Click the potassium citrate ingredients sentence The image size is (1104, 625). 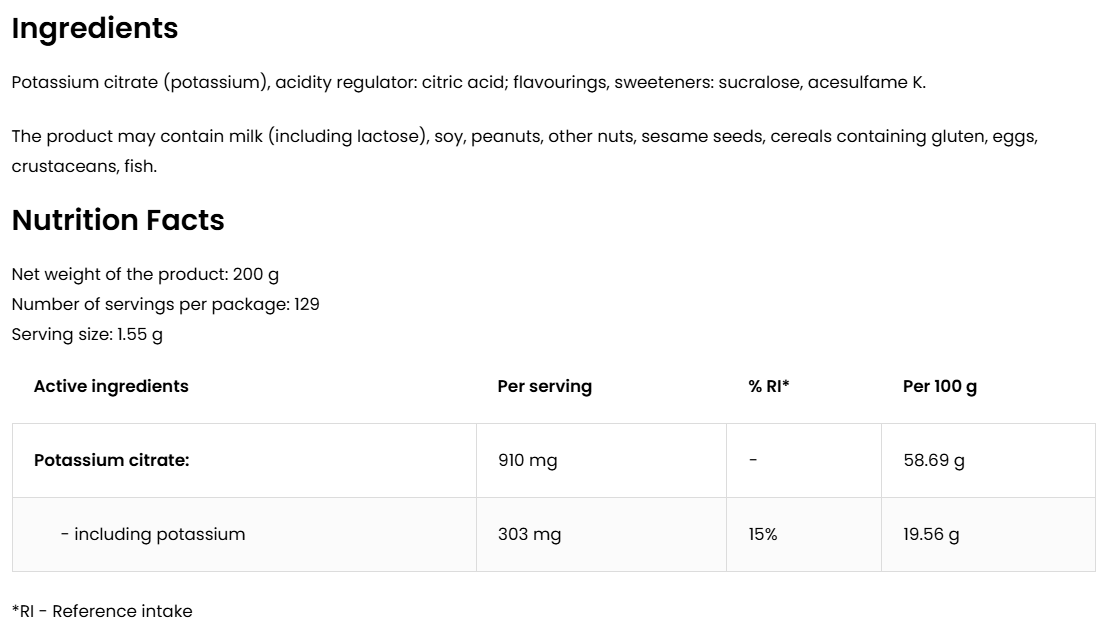[468, 82]
